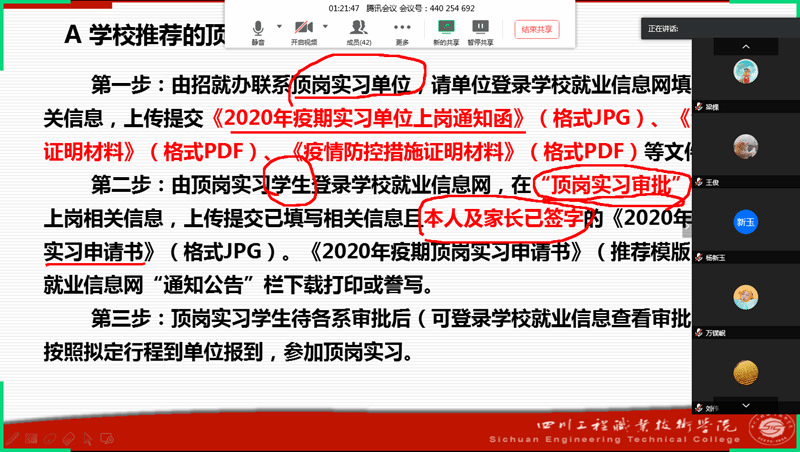The width and height of the screenshot is (800, 452).
Task: Pause the screen sharing
Action: pyautogui.click(x=480, y=28)
